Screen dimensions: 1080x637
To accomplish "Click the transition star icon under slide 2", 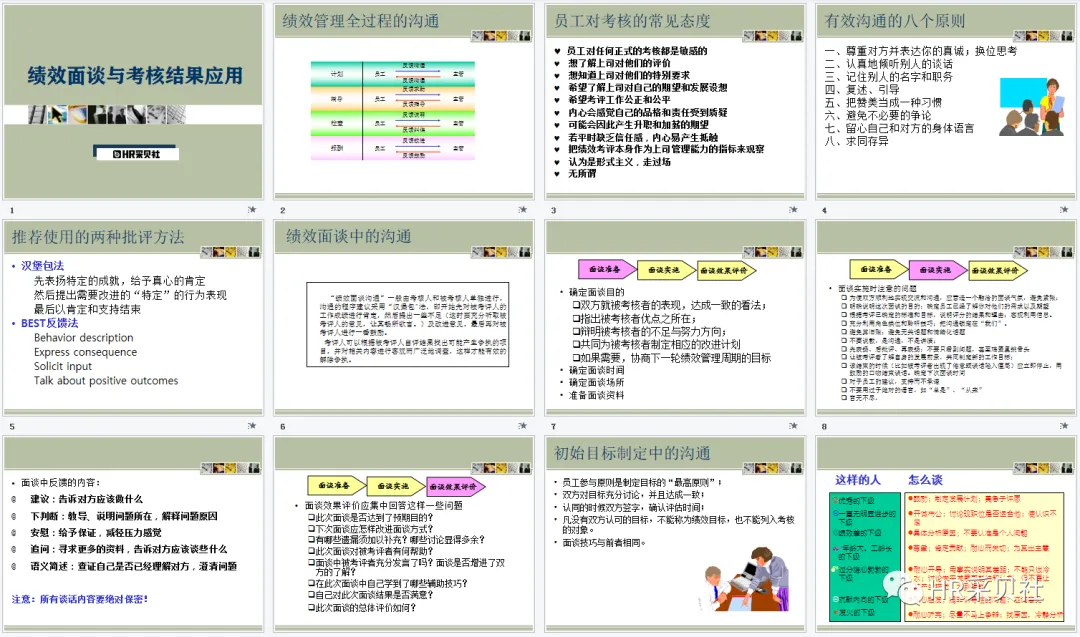I will coord(523,209).
